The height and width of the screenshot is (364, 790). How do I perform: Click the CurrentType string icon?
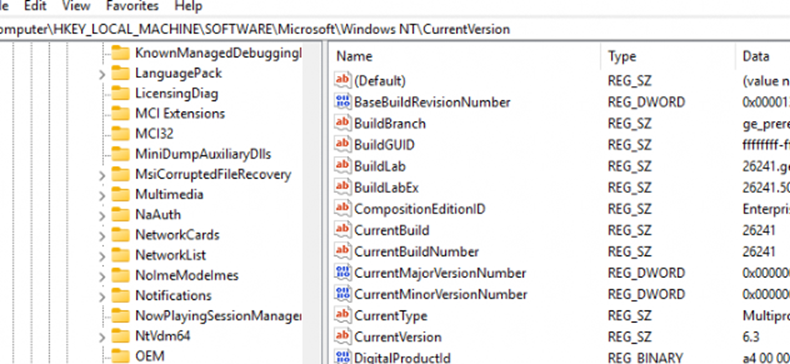pos(343,316)
